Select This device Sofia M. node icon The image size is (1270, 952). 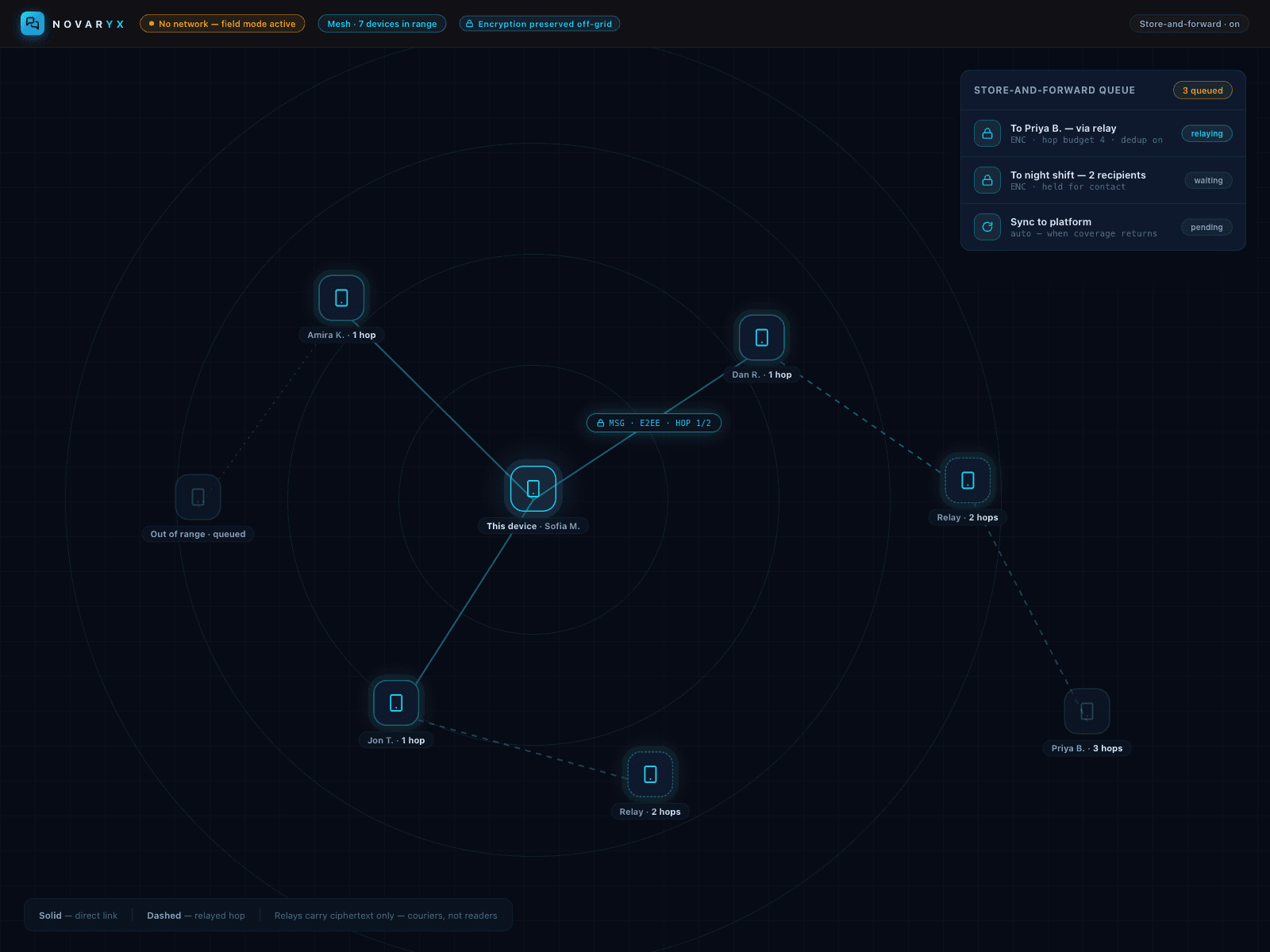click(x=533, y=489)
